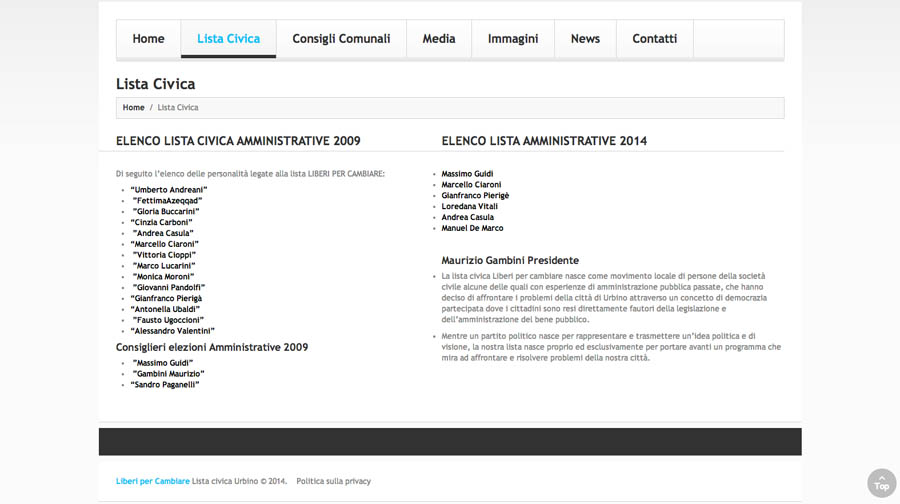Viewport: 900px width, 504px height.
Task: Click the Lista Civica page heading
Action: pos(156,84)
